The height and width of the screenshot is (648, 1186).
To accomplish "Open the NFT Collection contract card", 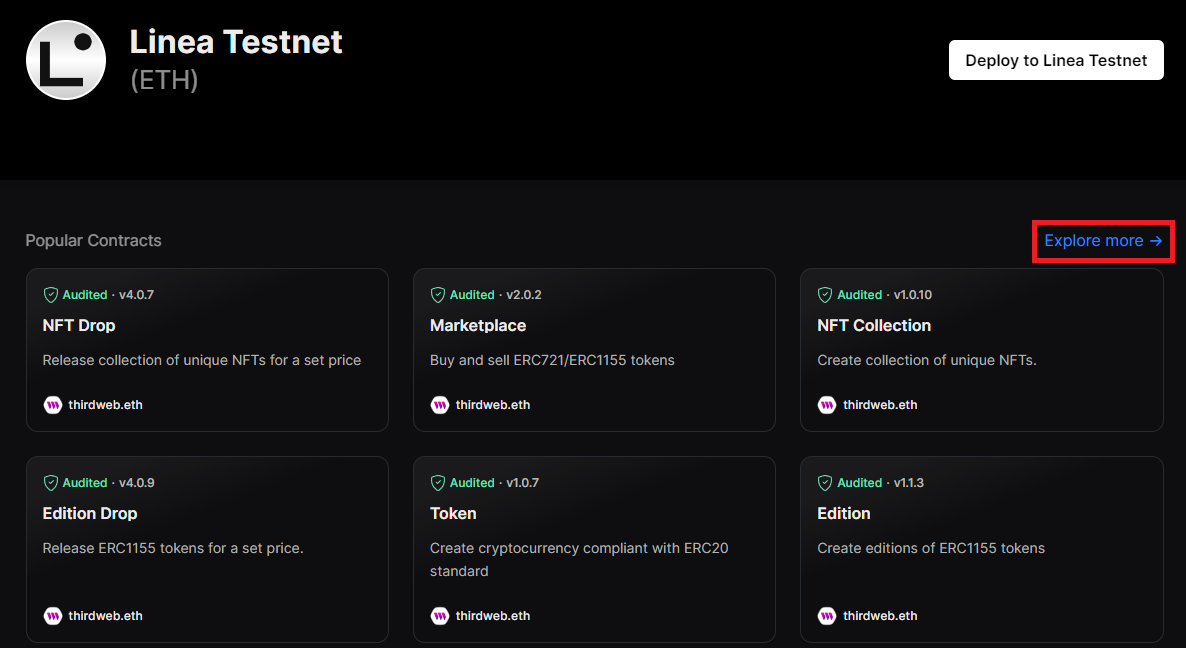I will (982, 350).
